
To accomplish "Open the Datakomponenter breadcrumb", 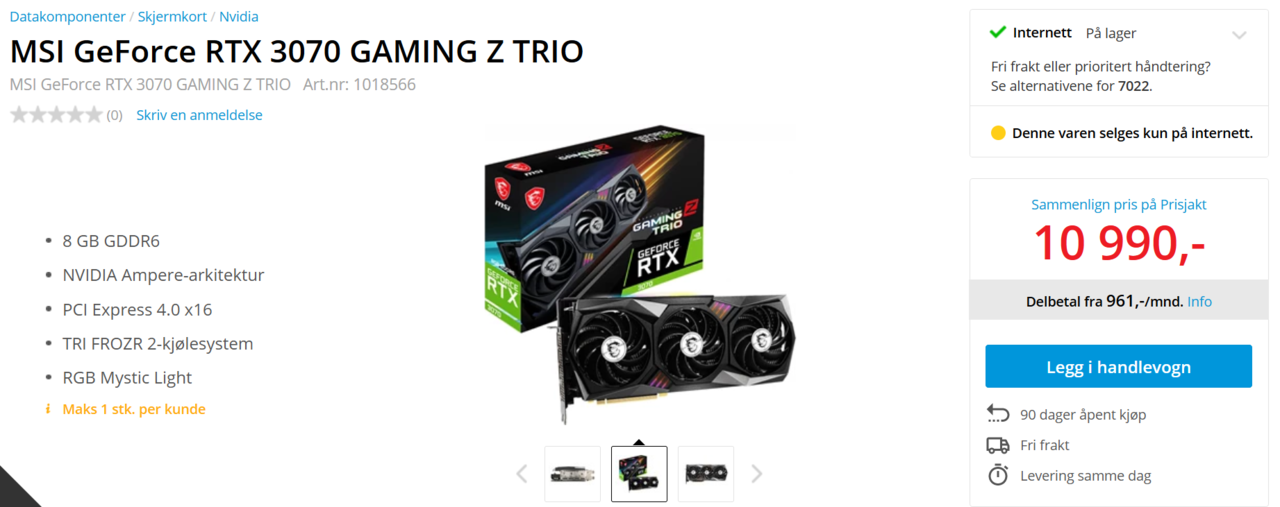I will point(68,17).
